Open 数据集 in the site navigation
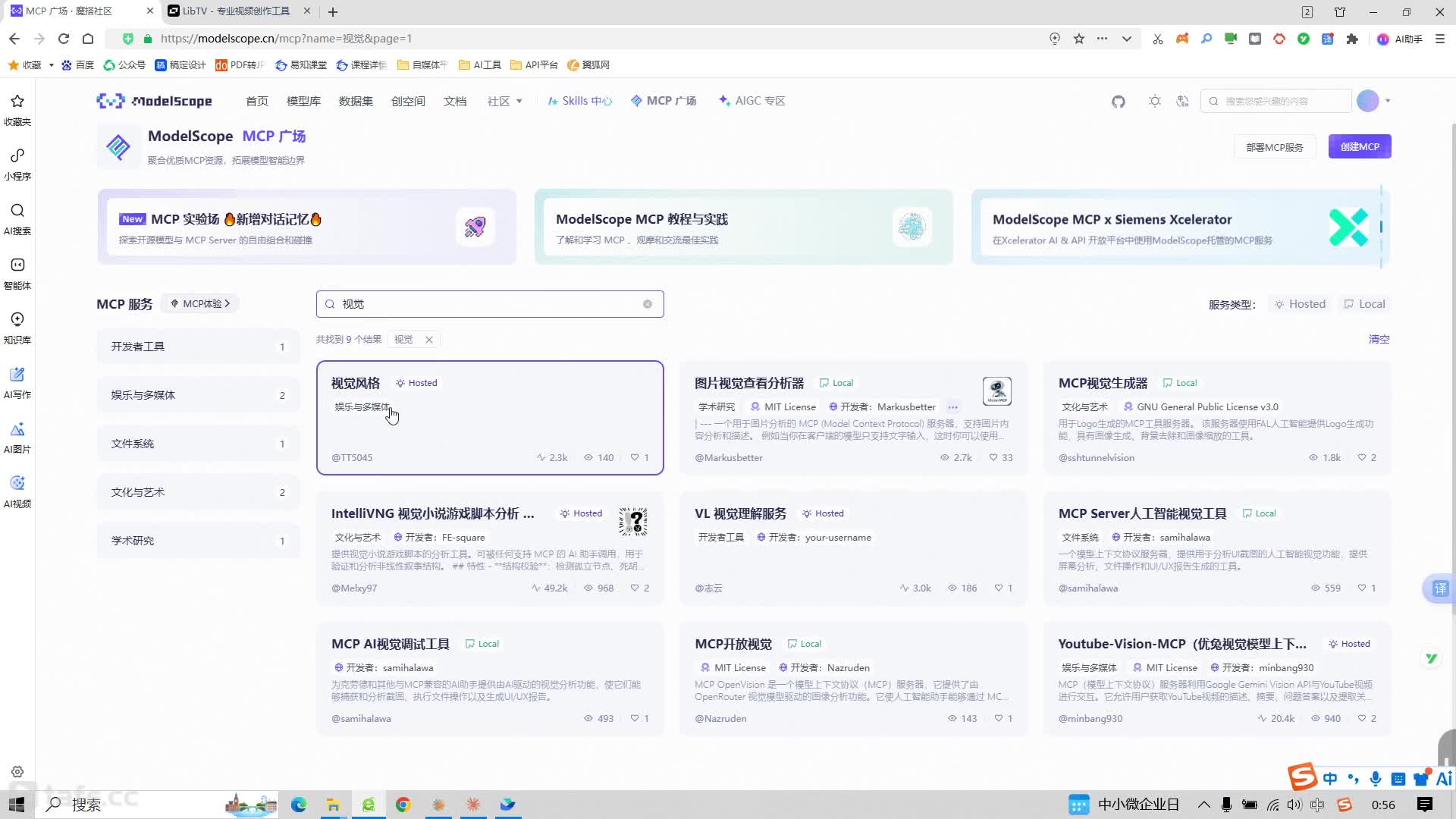1456x819 pixels. click(356, 101)
